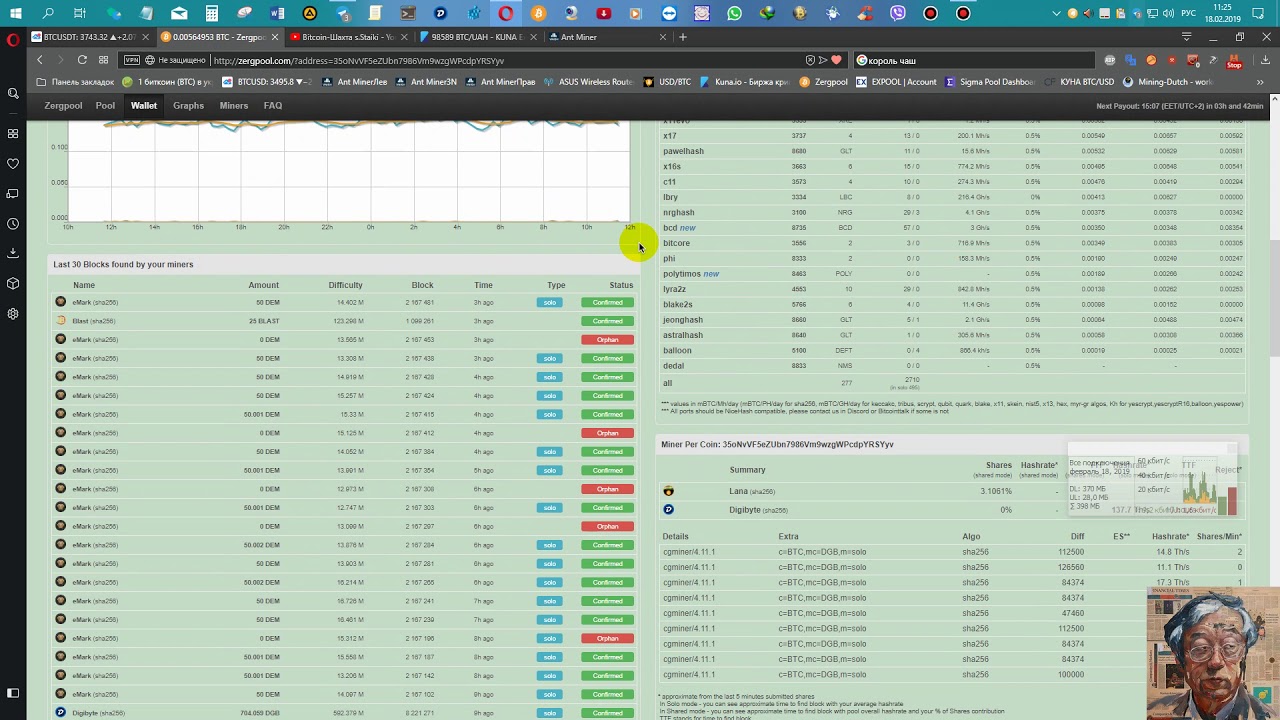The height and width of the screenshot is (720, 1280).
Task: Open the Miners menu item
Action: point(234,105)
